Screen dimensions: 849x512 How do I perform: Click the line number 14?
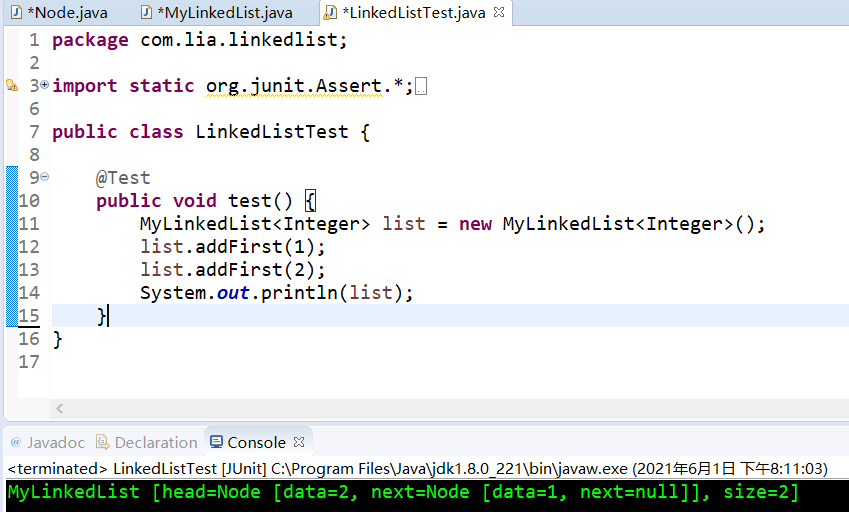(x=29, y=293)
